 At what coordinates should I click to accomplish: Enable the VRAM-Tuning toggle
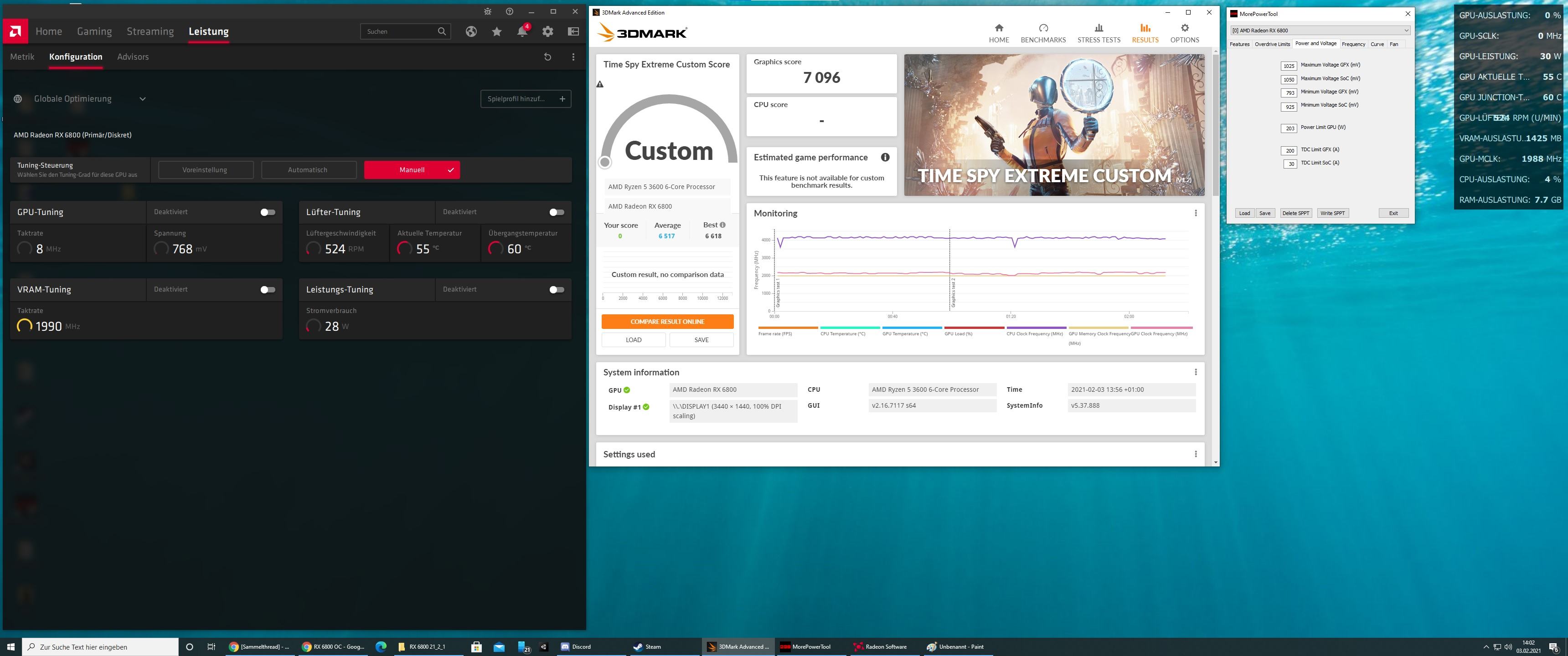tap(268, 289)
